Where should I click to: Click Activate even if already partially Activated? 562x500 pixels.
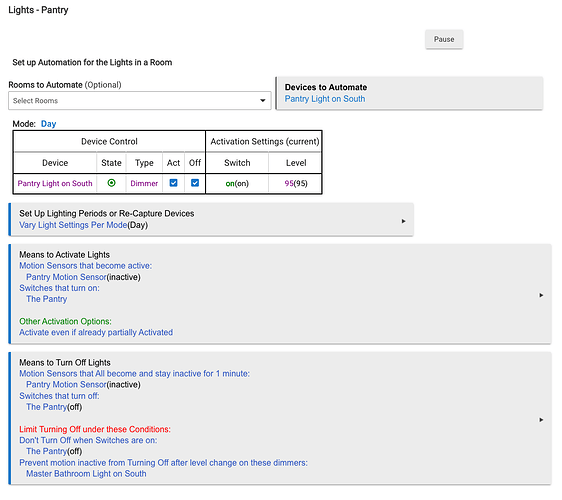(x=96, y=333)
